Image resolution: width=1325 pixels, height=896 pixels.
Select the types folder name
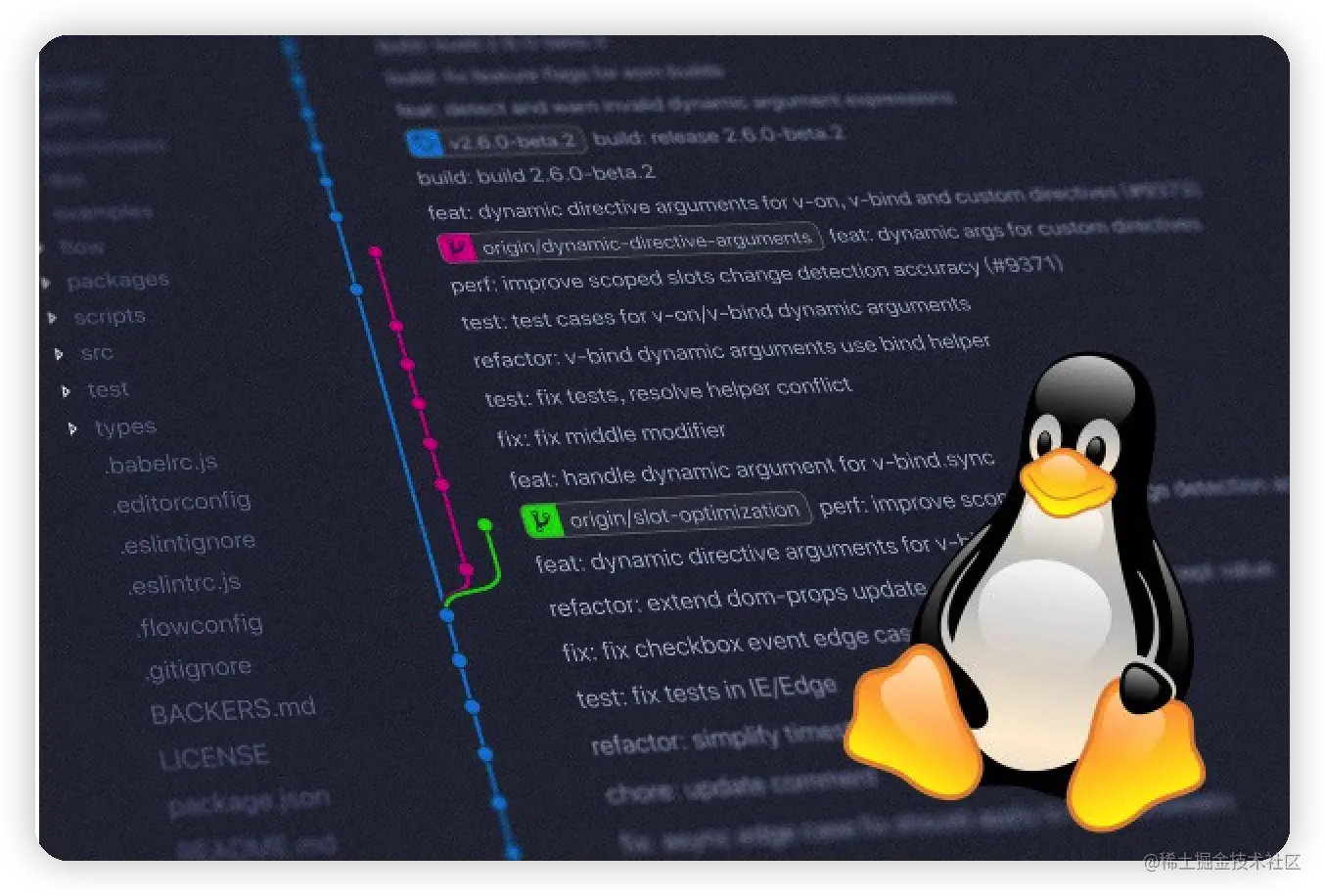pyautogui.click(x=125, y=427)
